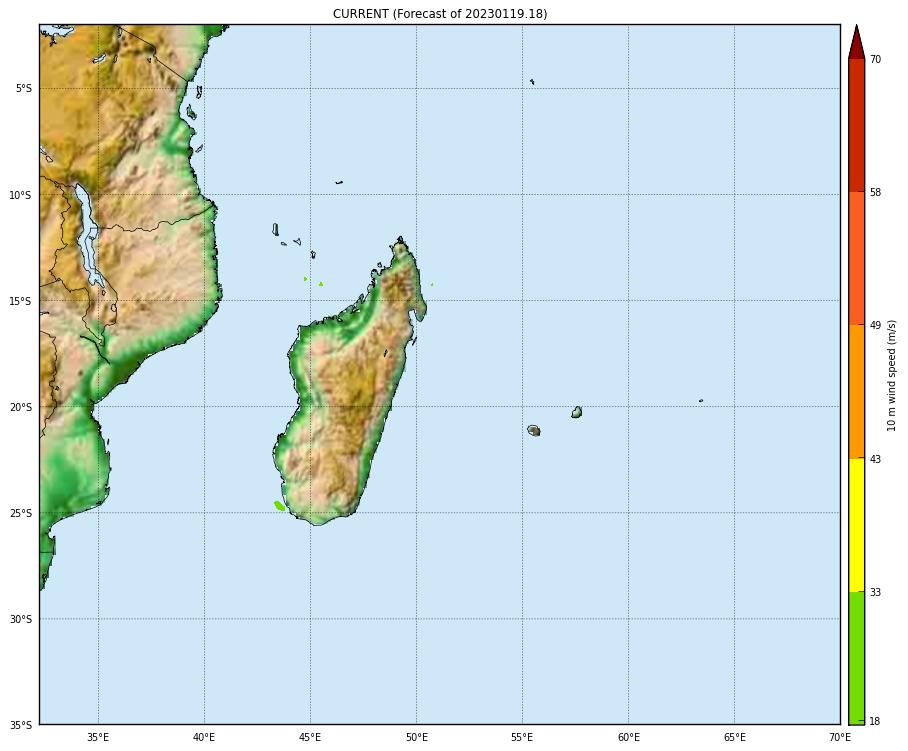Viewport: 908px width, 751px height.
Task: Select the yellow colorbar band between 33 and 43
Action: click(856, 525)
